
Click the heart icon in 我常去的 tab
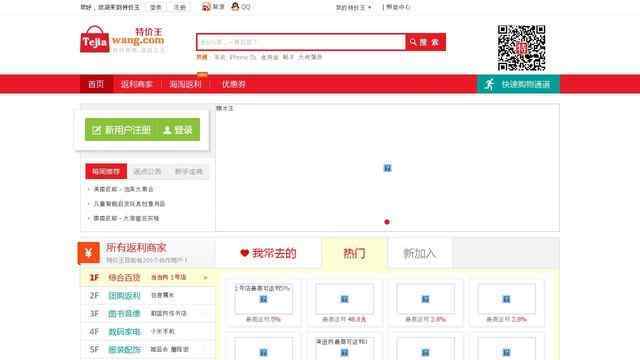244,253
